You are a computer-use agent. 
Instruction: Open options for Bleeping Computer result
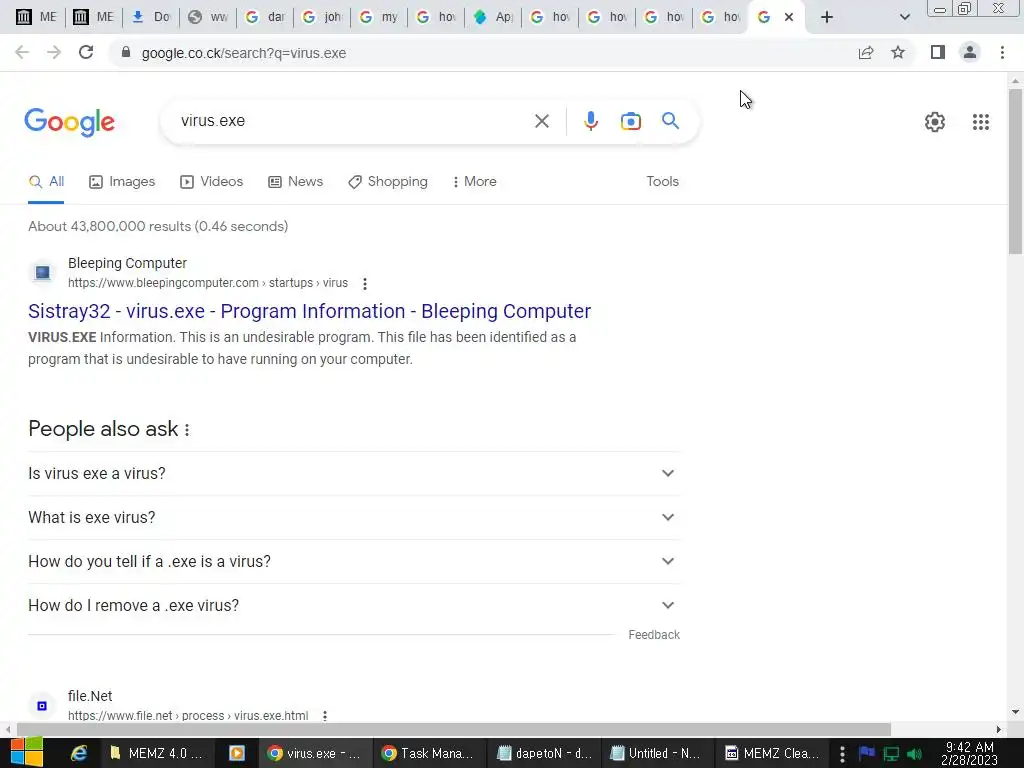point(365,283)
